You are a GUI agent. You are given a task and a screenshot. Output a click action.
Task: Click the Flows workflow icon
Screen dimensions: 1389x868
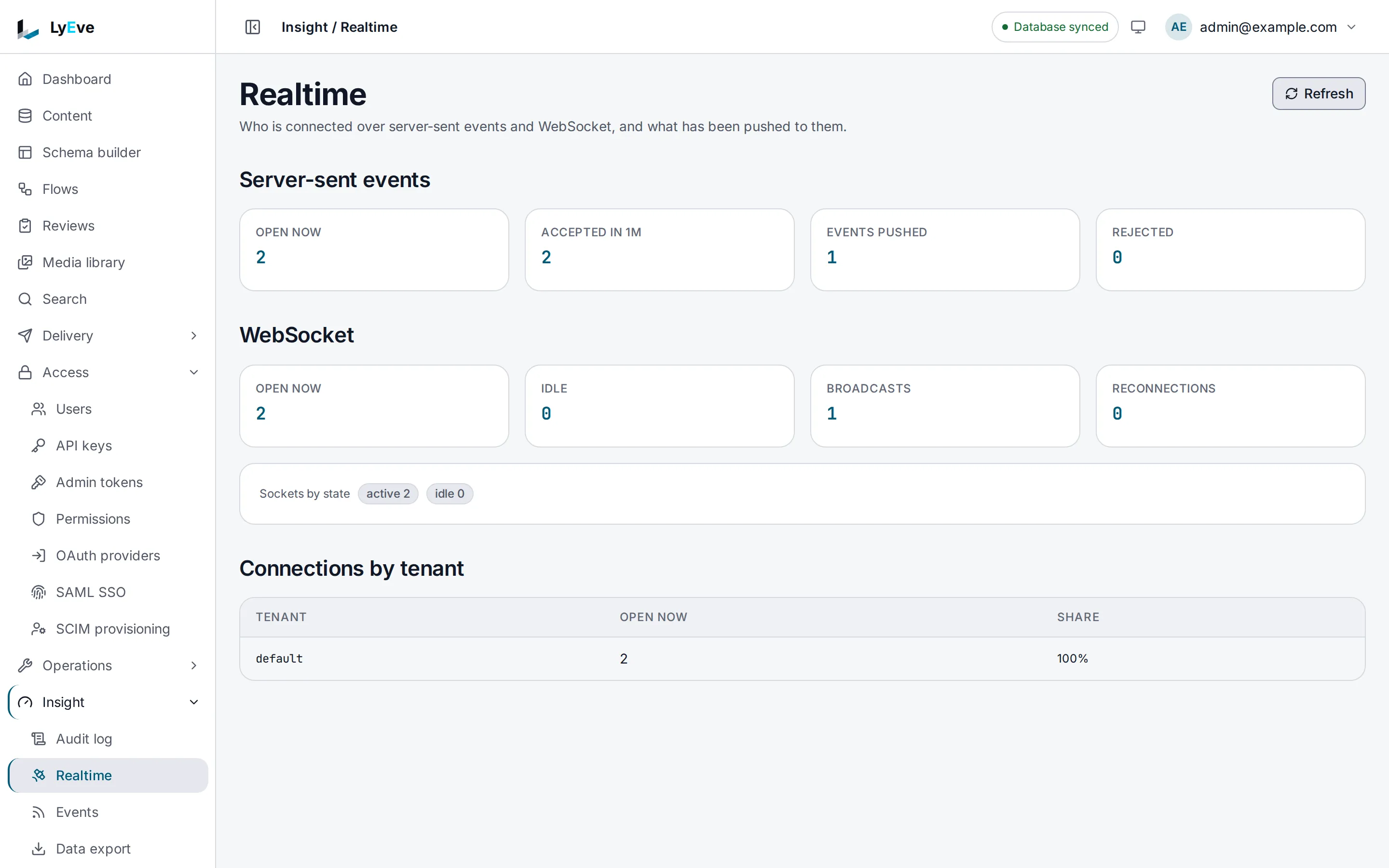tap(25, 189)
